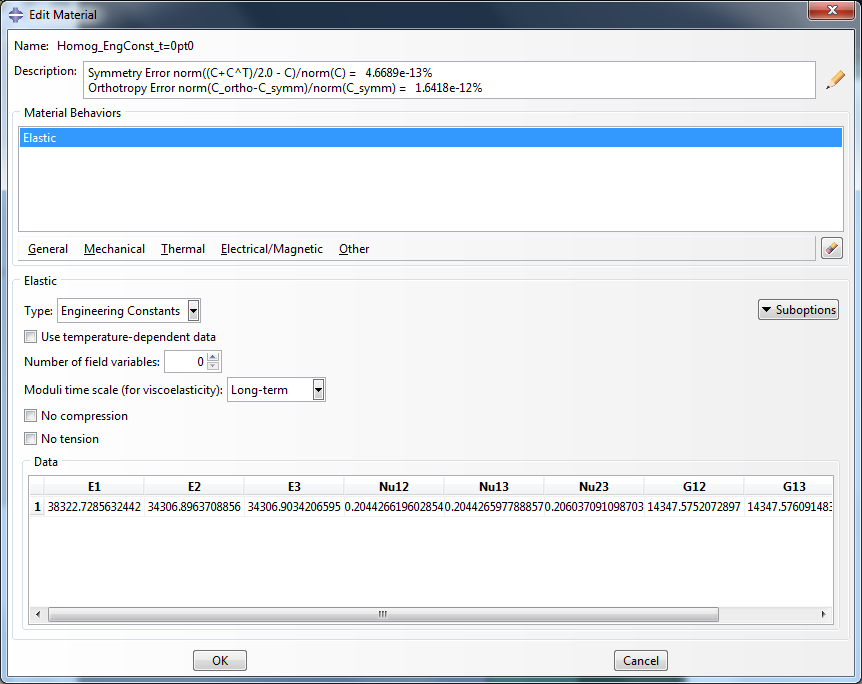Click the pencil icon to edit the Description

click(x=836, y=80)
